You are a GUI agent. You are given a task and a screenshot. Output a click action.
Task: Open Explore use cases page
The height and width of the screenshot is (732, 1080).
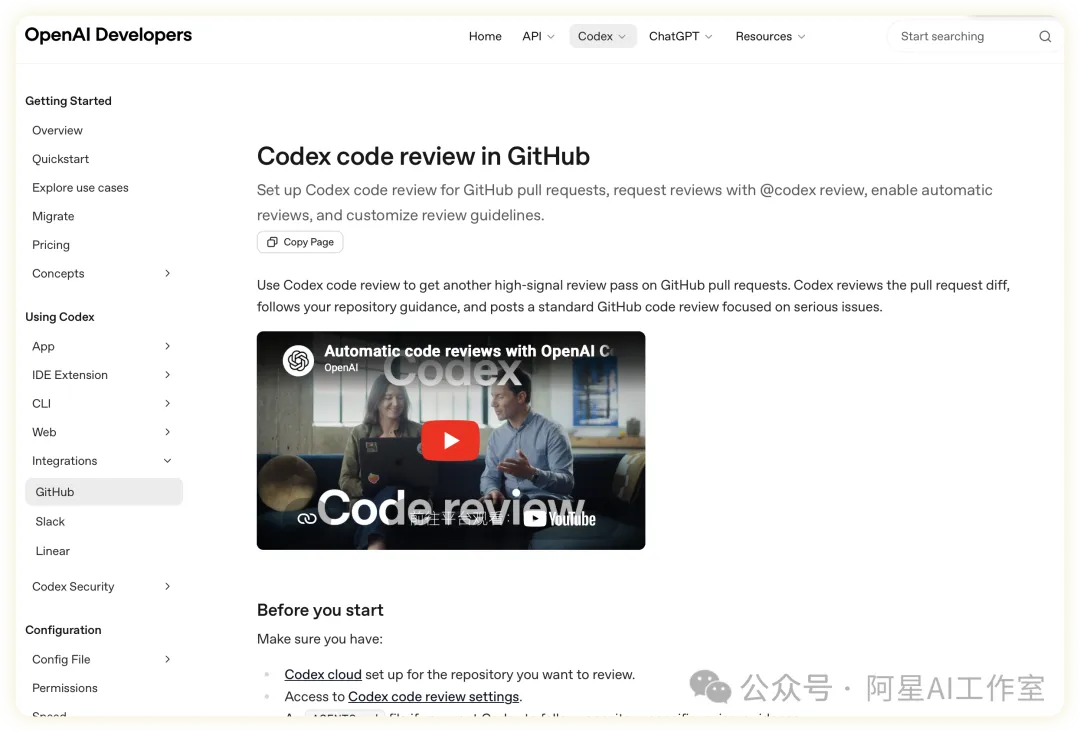80,187
